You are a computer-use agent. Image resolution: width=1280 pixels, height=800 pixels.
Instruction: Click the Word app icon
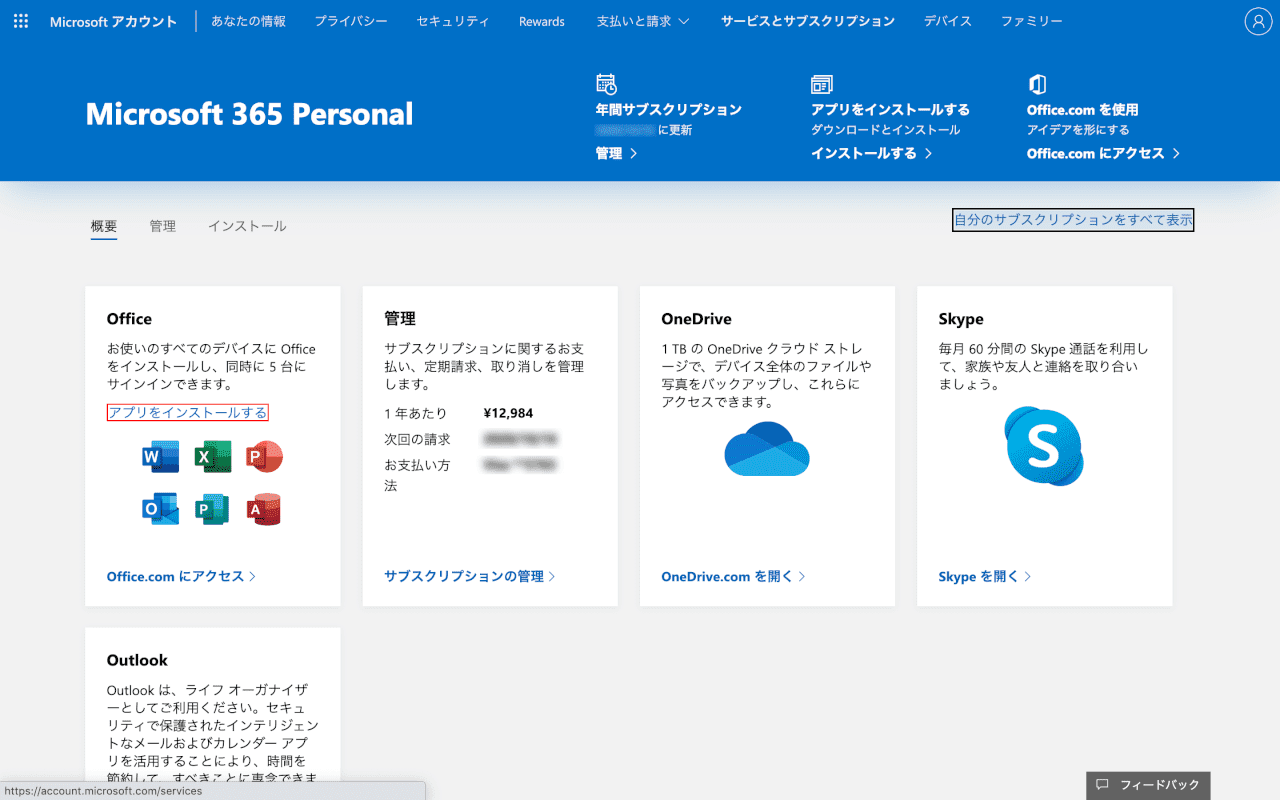(x=160, y=457)
